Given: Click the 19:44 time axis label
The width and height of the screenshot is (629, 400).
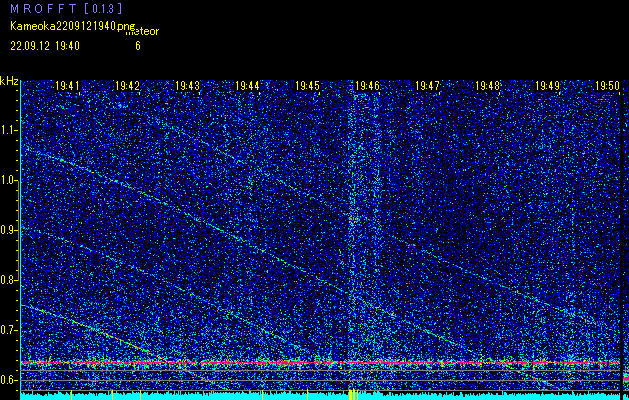Looking at the screenshot, I should [247, 86].
